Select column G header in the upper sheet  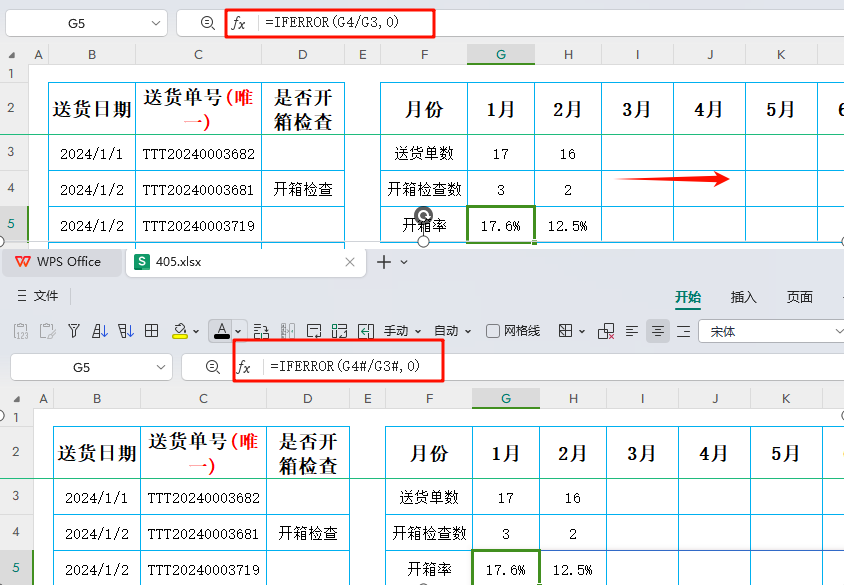tap(501, 54)
